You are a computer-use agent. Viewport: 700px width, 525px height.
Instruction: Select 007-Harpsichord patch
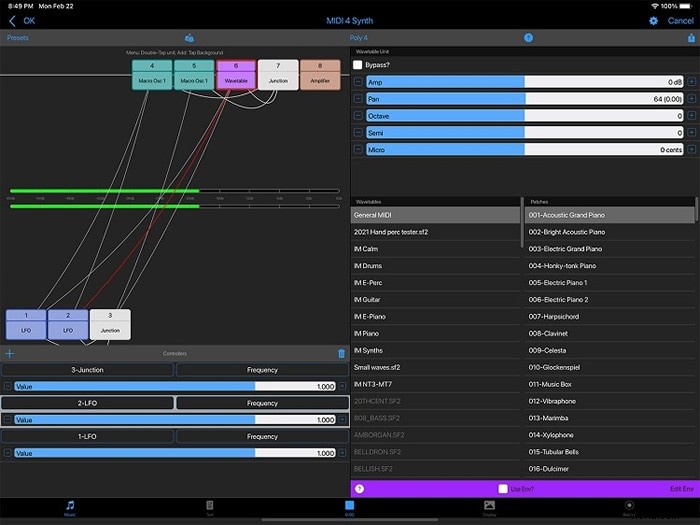pyautogui.click(x=610, y=317)
